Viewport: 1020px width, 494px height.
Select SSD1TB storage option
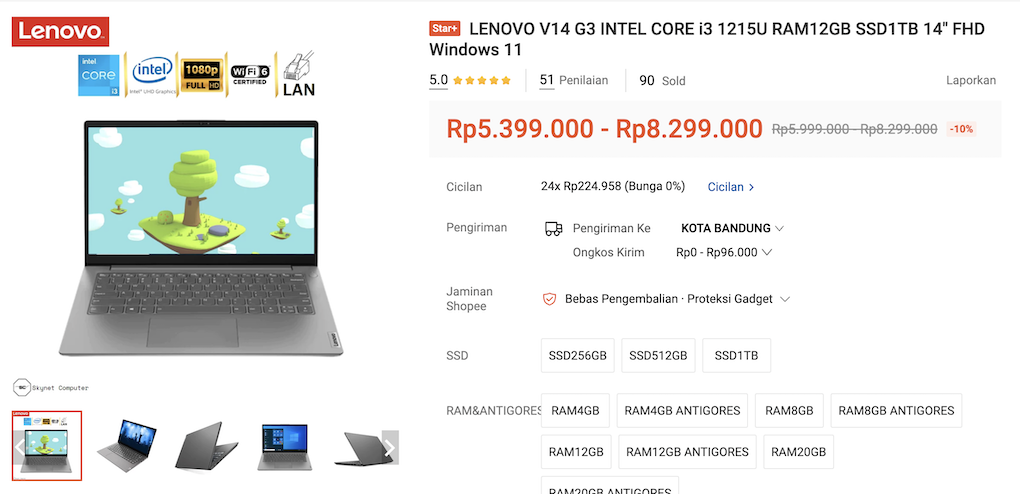pyautogui.click(x=736, y=355)
